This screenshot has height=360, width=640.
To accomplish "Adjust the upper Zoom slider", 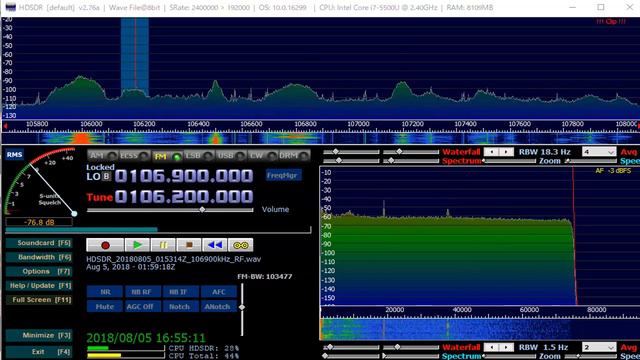I will (567, 161).
